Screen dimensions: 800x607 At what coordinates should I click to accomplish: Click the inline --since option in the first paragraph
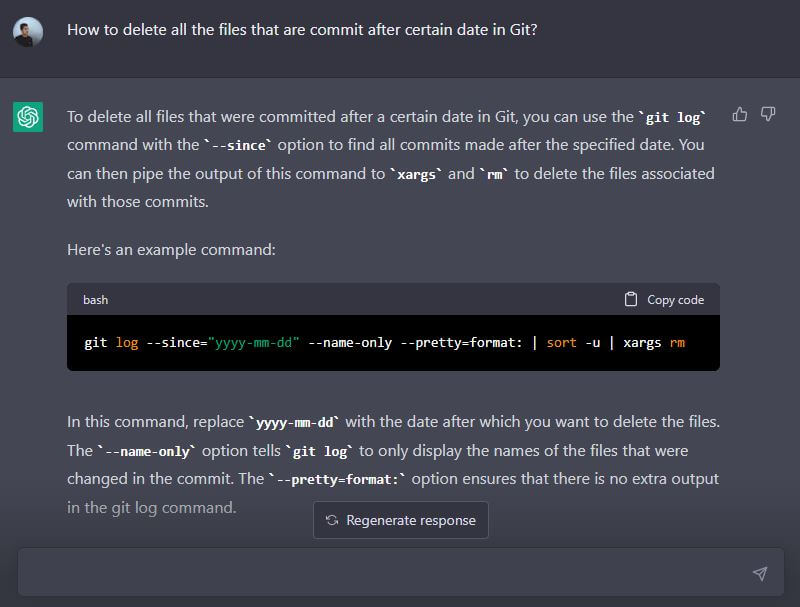tap(237, 146)
